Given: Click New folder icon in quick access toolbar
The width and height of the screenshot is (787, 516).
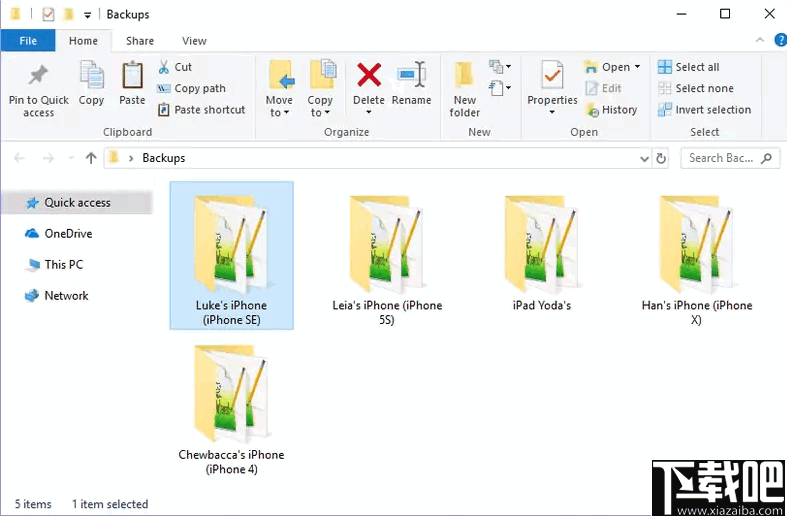Looking at the screenshot, I should click(68, 14).
